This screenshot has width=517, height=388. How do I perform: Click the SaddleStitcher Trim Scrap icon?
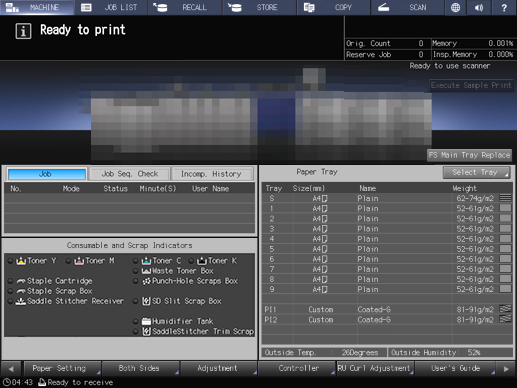[x=146, y=331]
